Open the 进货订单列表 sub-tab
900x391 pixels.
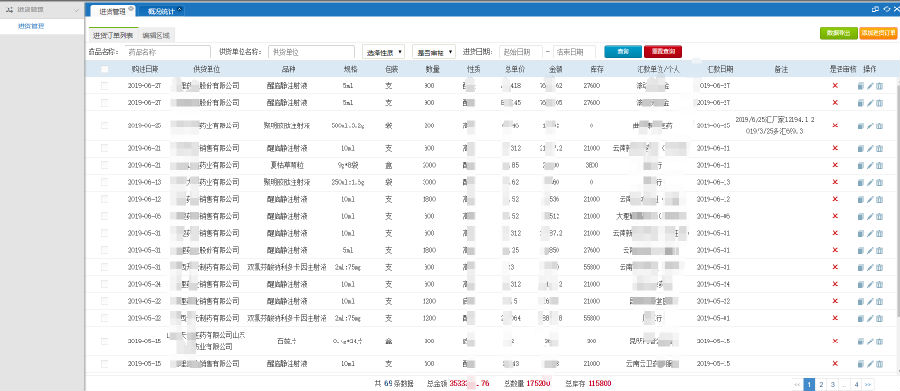tap(113, 36)
